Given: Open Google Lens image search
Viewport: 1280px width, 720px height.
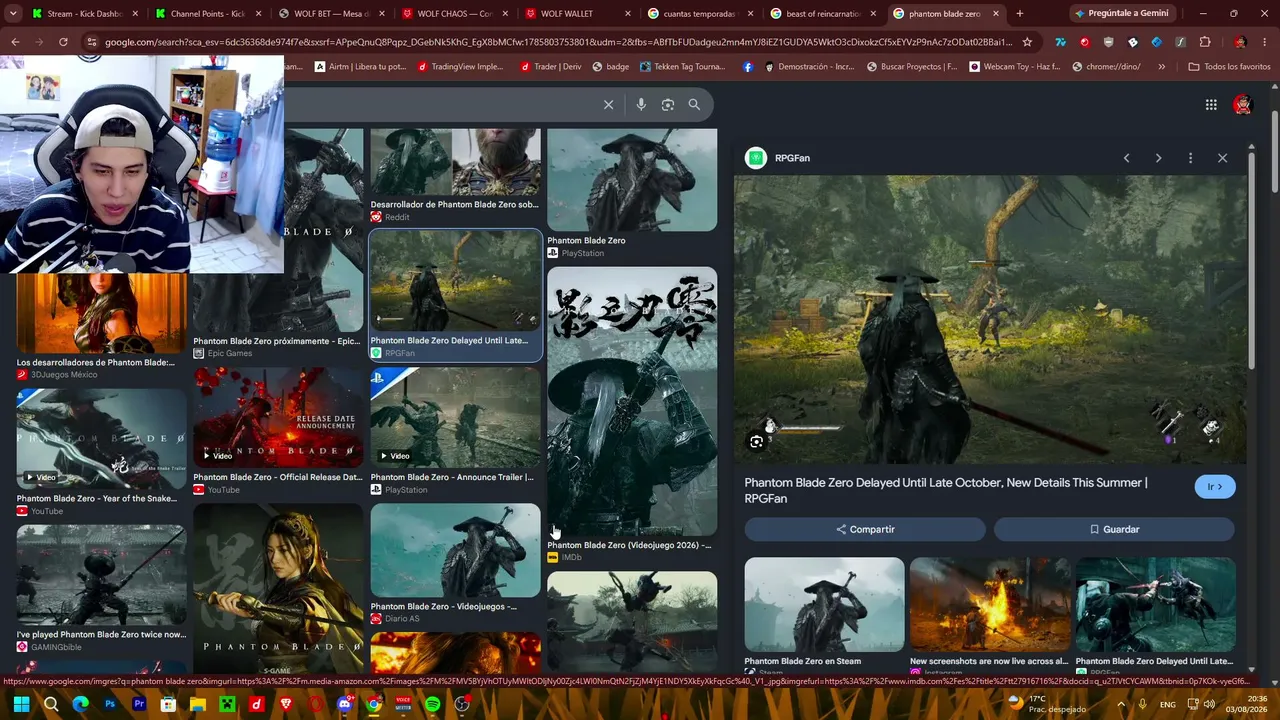Looking at the screenshot, I should coord(668,105).
